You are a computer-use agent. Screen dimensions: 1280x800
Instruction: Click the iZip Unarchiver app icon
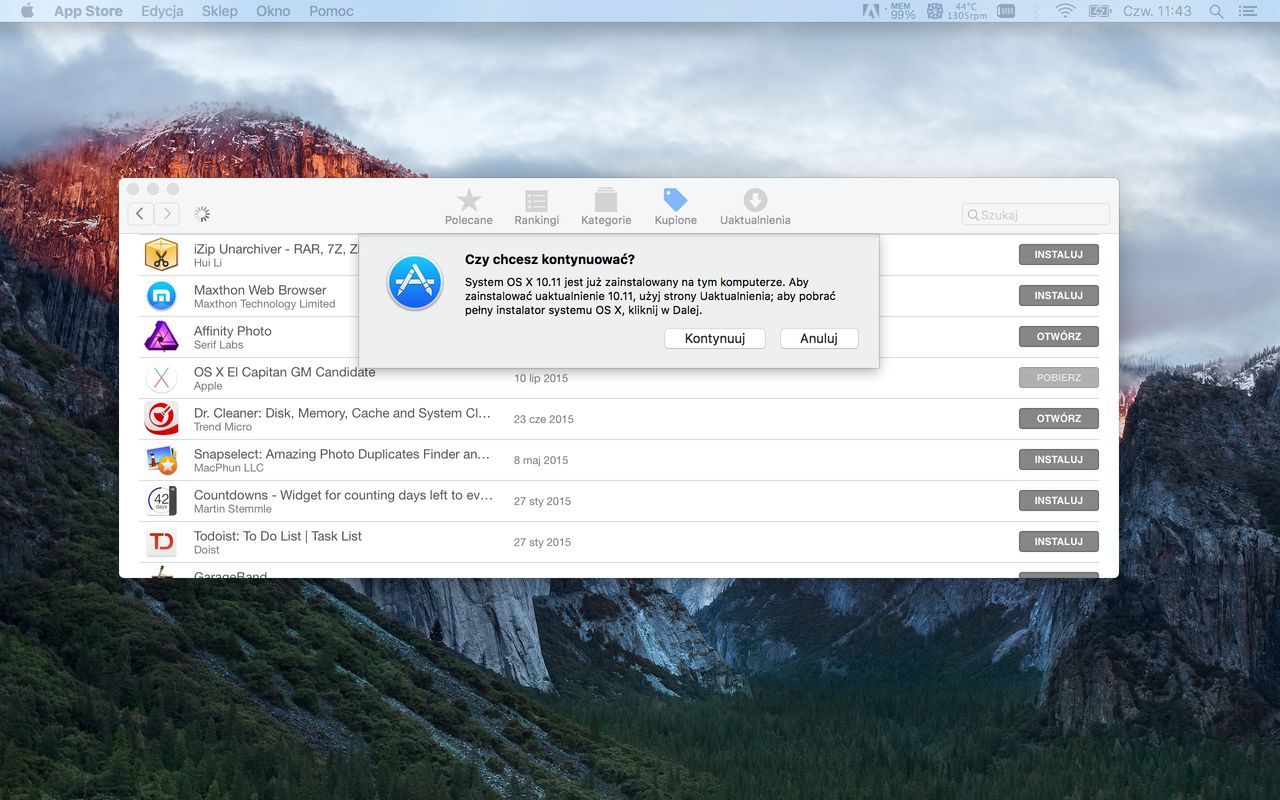(x=161, y=255)
